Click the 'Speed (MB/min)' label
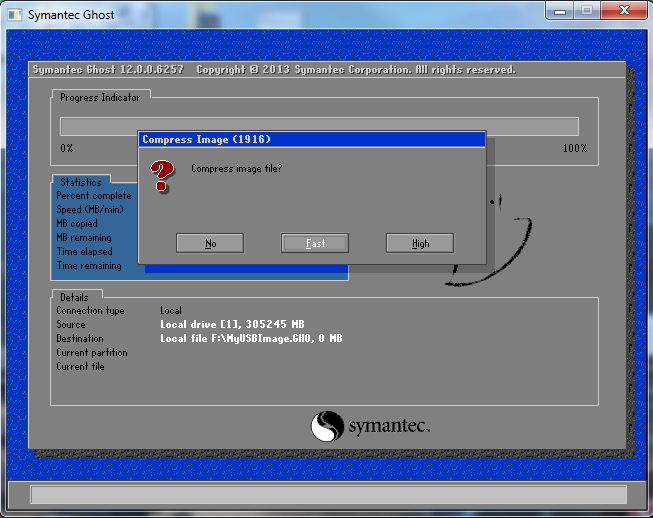 pyautogui.click(x=90, y=209)
